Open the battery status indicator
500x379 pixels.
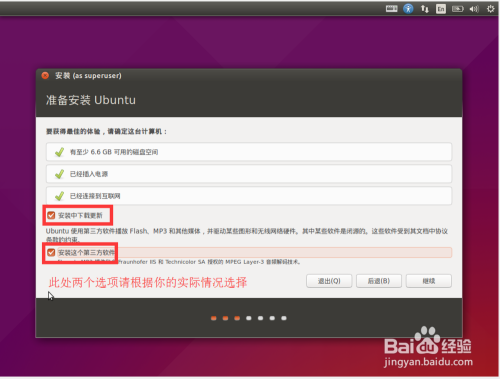[x=457, y=9]
